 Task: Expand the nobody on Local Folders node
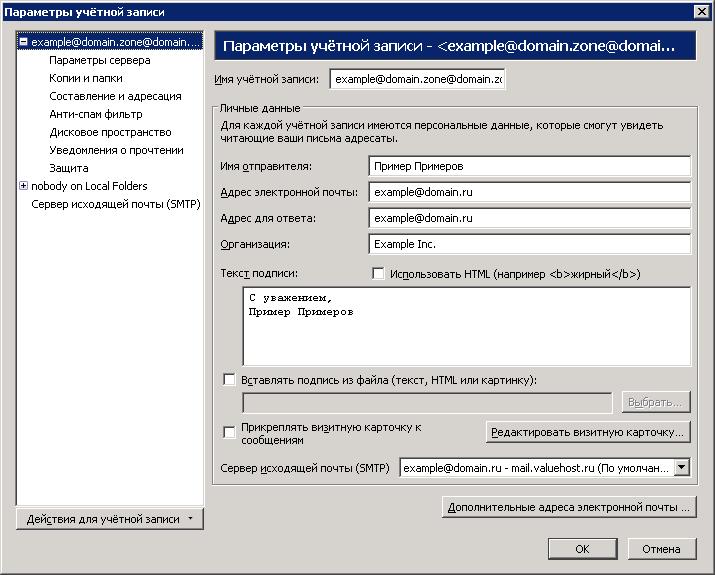pyautogui.click(x=24, y=186)
